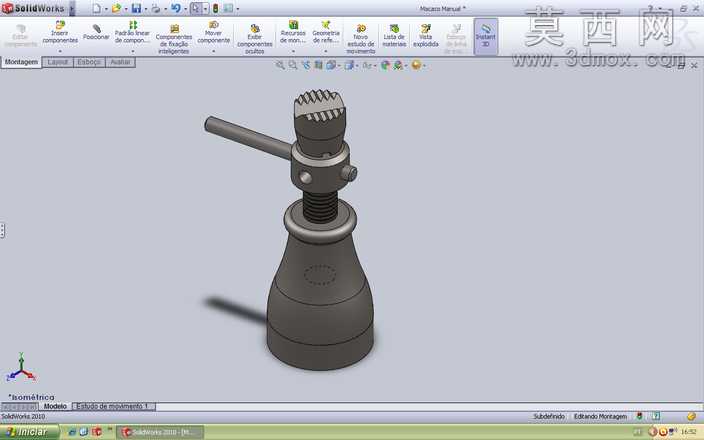Click the status bar help question icon
This screenshot has height=440, width=704.
coord(656,417)
